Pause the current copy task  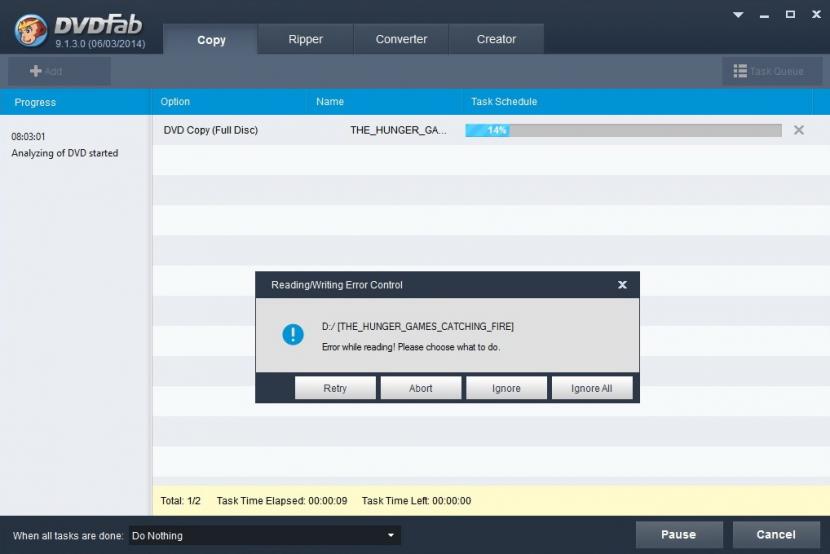[x=679, y=534]
